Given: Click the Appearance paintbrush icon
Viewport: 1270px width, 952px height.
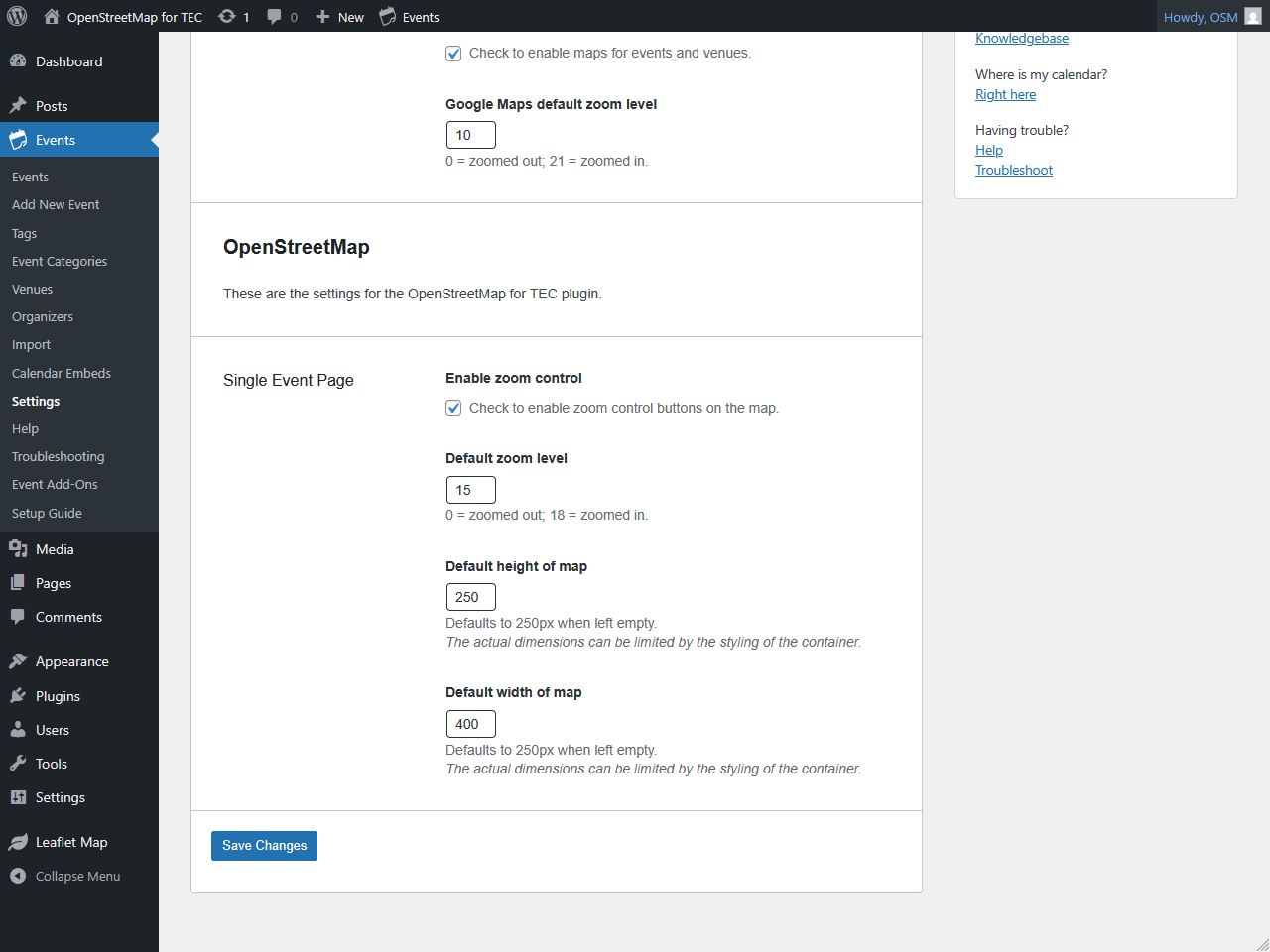Looking at the screenshot, I should coord(18,661).
